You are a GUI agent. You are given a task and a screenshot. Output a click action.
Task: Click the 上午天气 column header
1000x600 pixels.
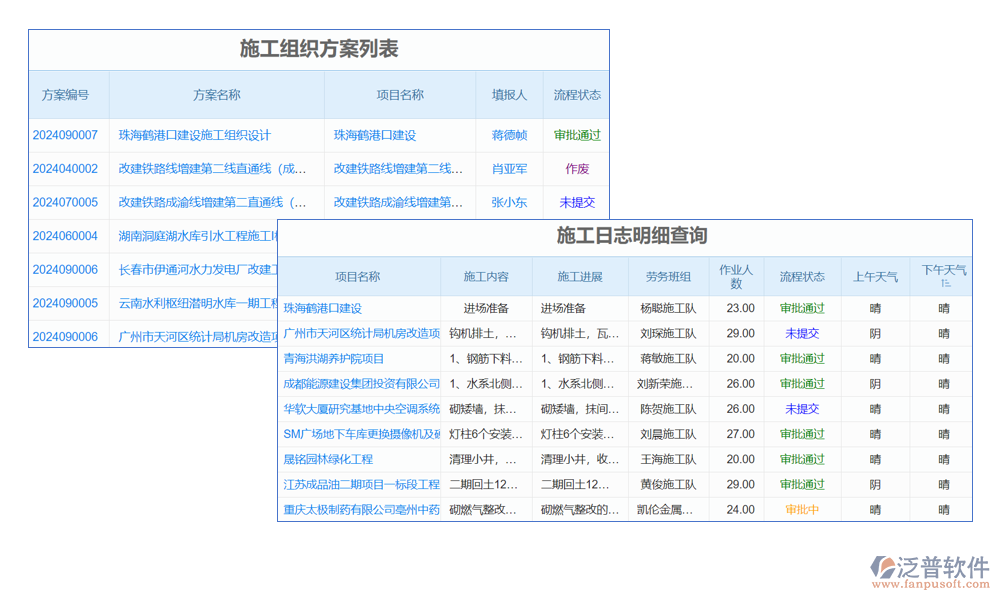point(875,277)
